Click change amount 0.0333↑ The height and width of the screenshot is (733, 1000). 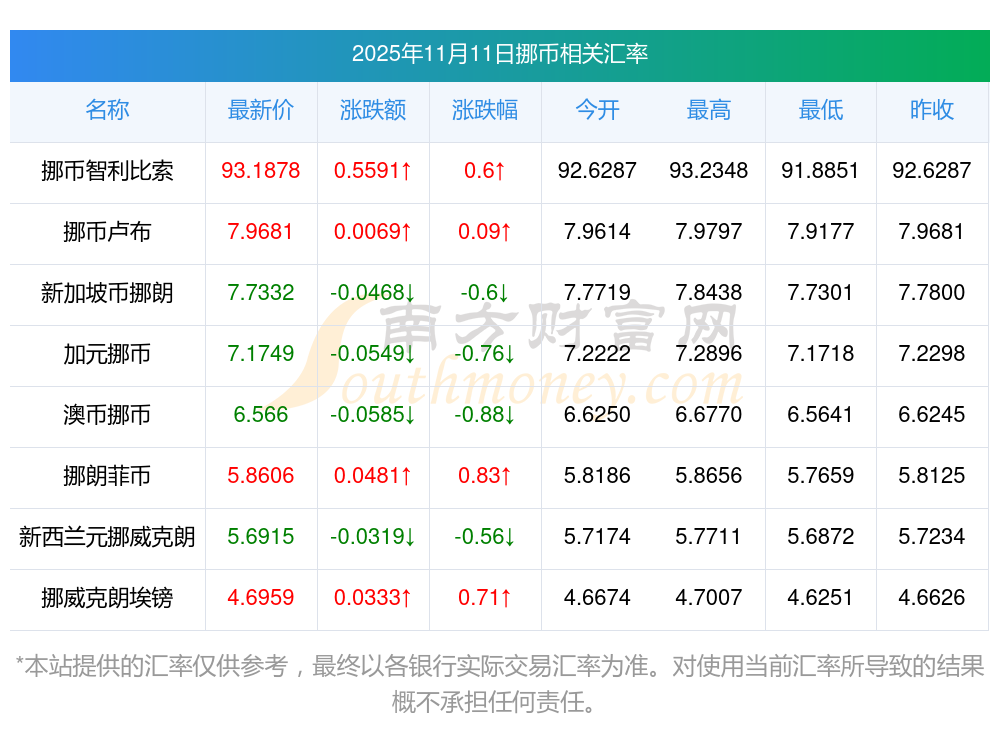(372, 597)
